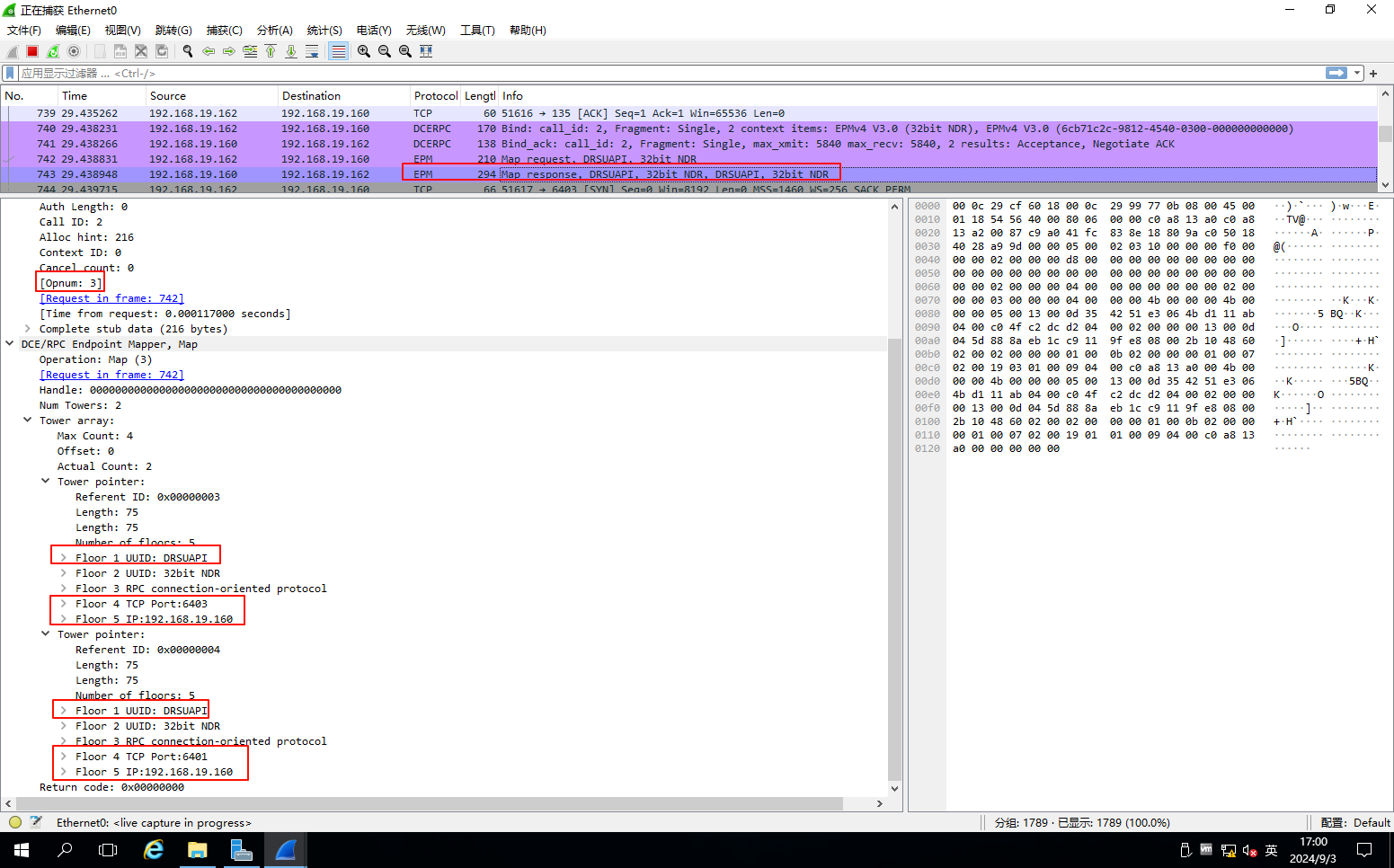Restart the current capture
Screen dimensions: 1394x868
53,51
